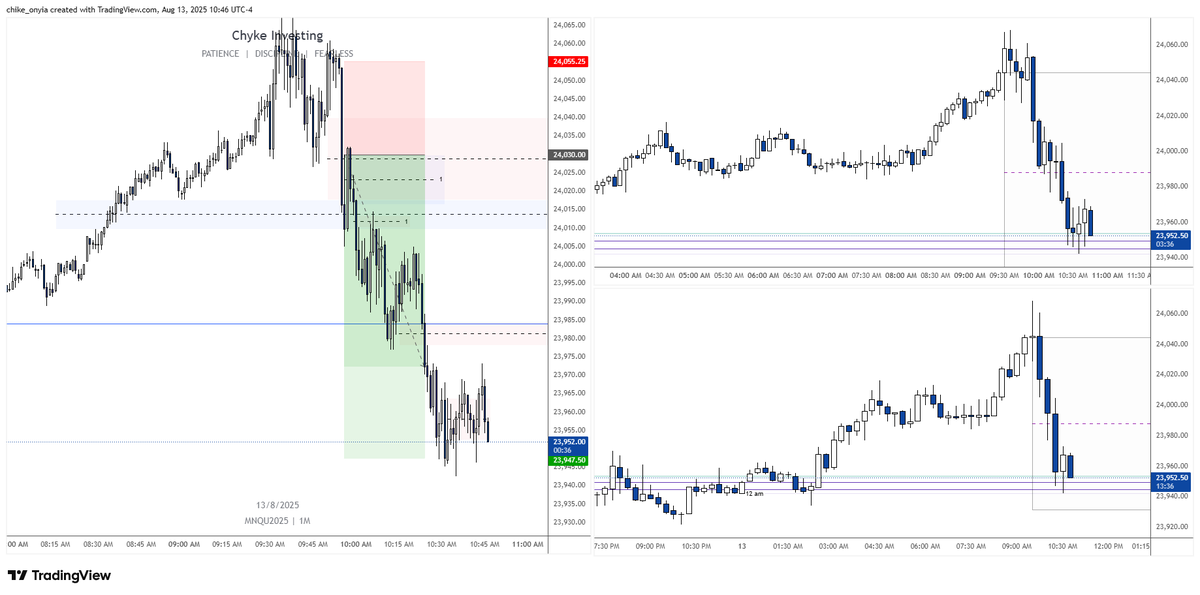The image size is (1200, 595).
Task: Click the 24,045.00 price axis label
Action: (568, 99)
